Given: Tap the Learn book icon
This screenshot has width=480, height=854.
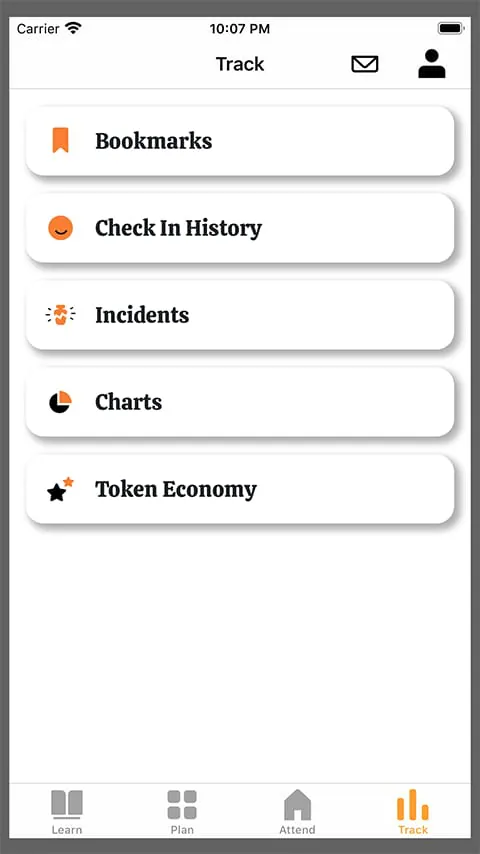Looking at the screenshot, I should [x=67, y=804].
